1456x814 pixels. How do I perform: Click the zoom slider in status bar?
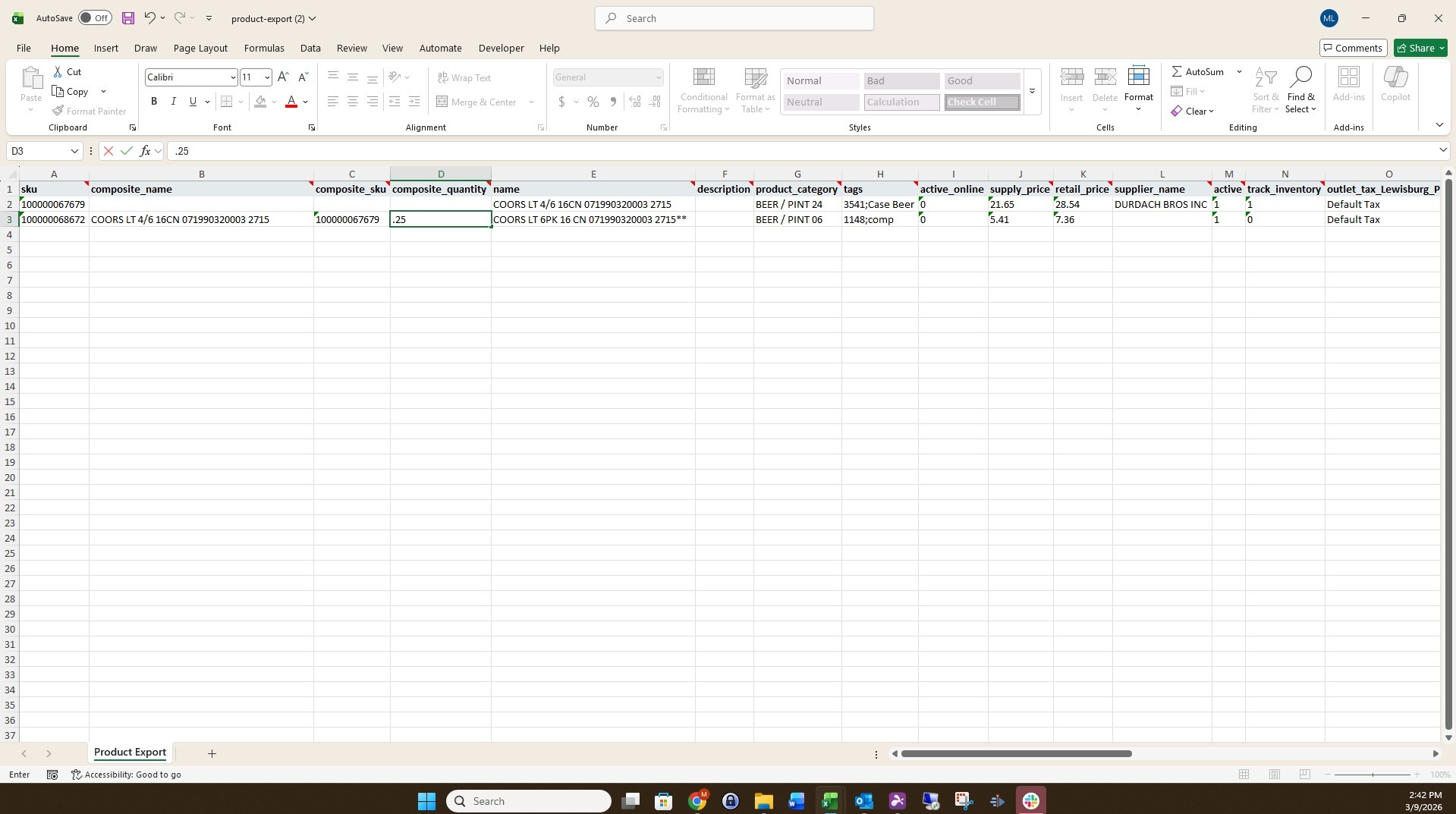1372,775
